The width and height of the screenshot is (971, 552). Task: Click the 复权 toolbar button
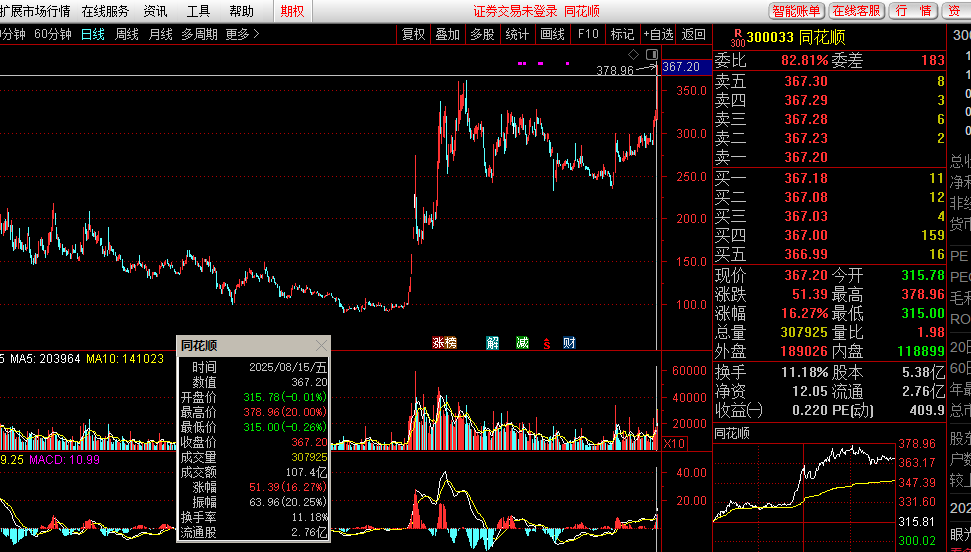pos(414,35)
